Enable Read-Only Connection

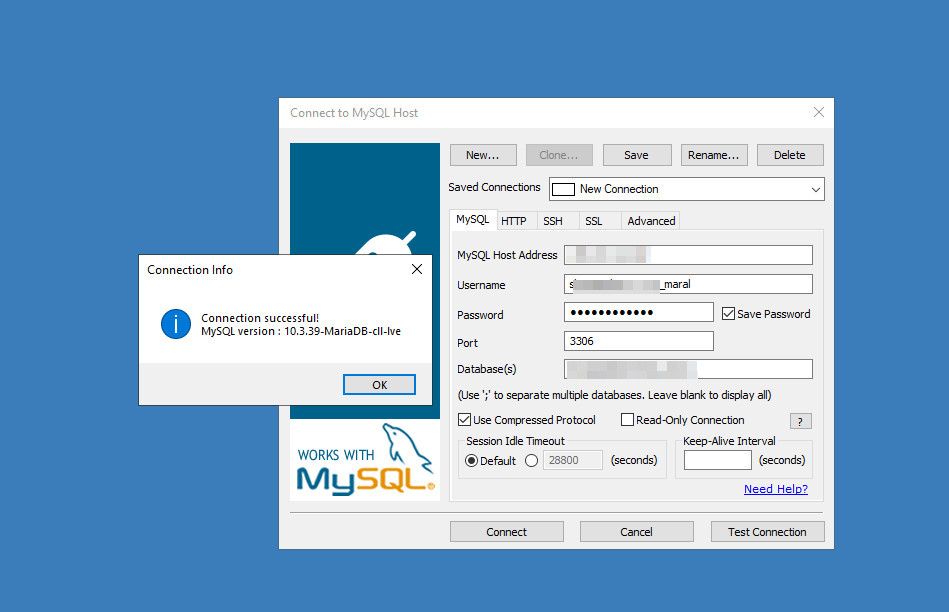[x=628, y=420]
